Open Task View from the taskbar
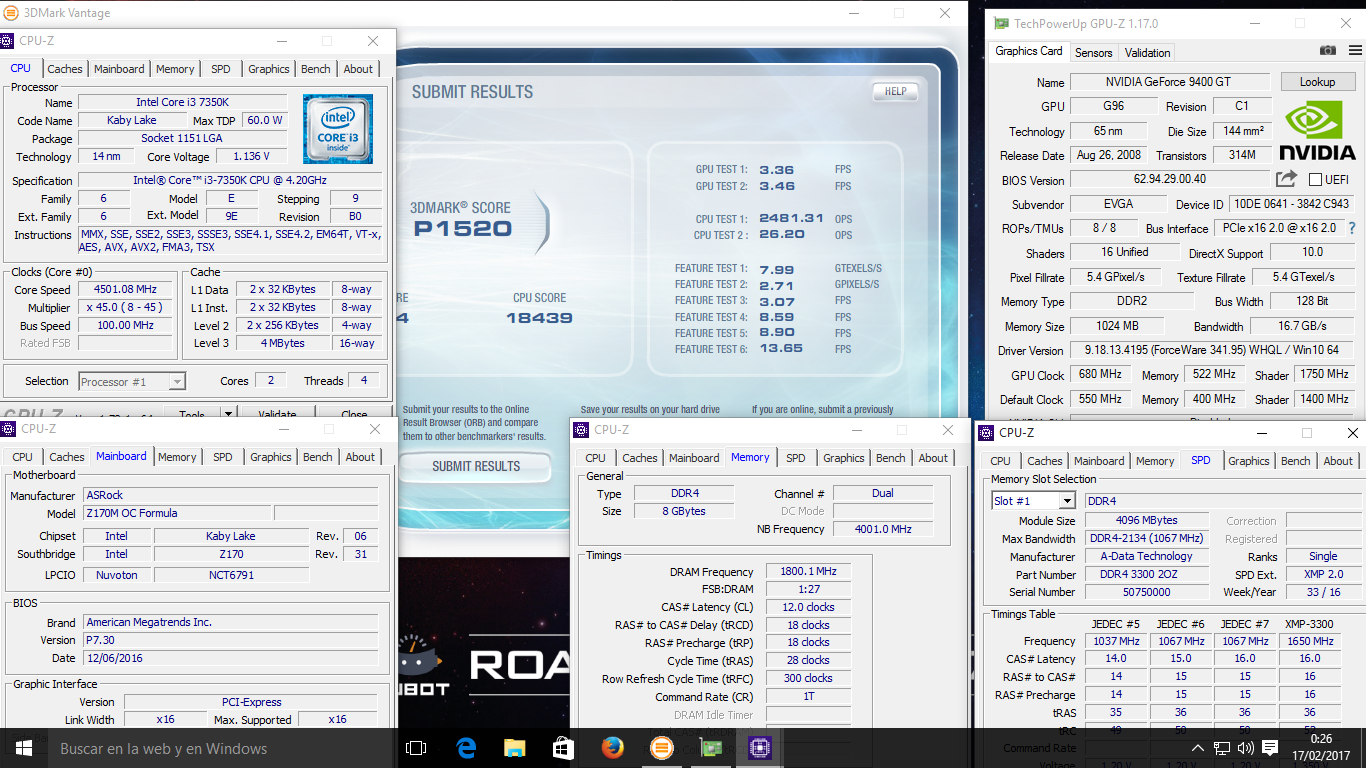The height and width of the screenshot is (768, 1366). (416, 748)
